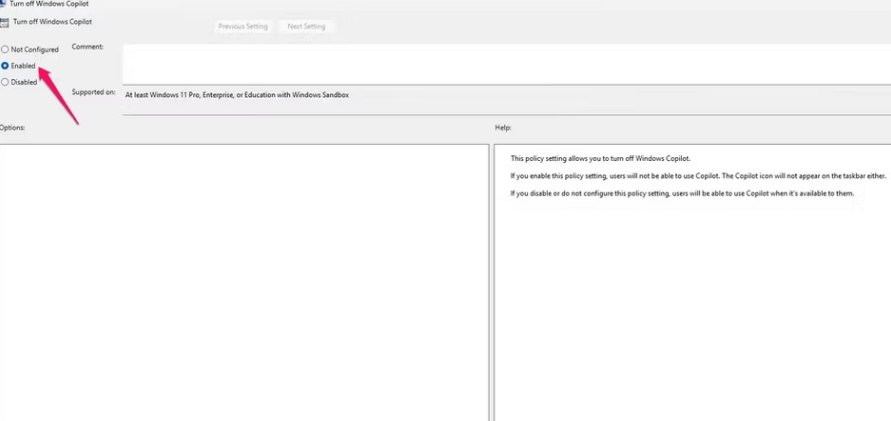Click help paragraph beginning 'If you enable'
The image size is (891, 421).
pos(698,175)
